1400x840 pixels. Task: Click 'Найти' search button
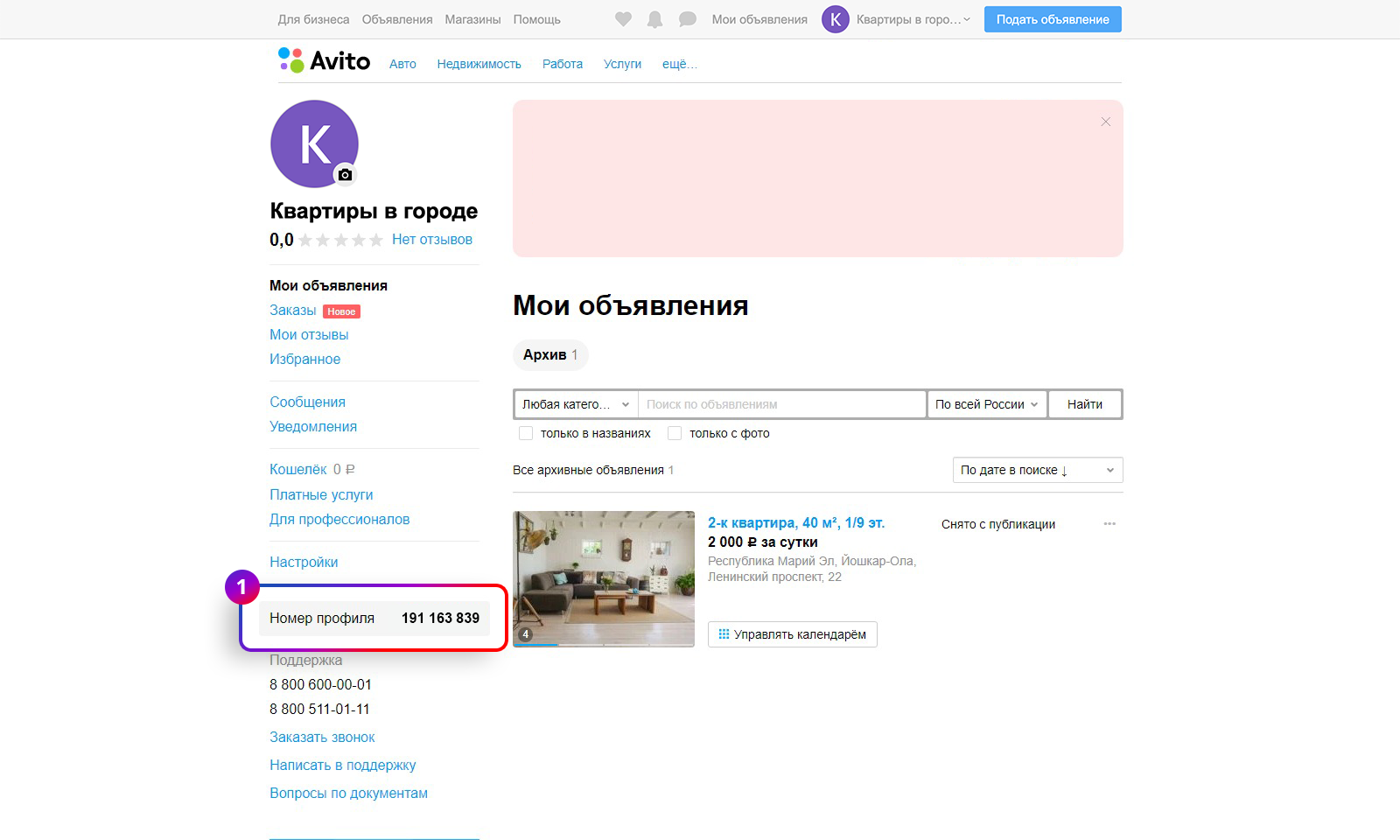tap(1085, 404)
